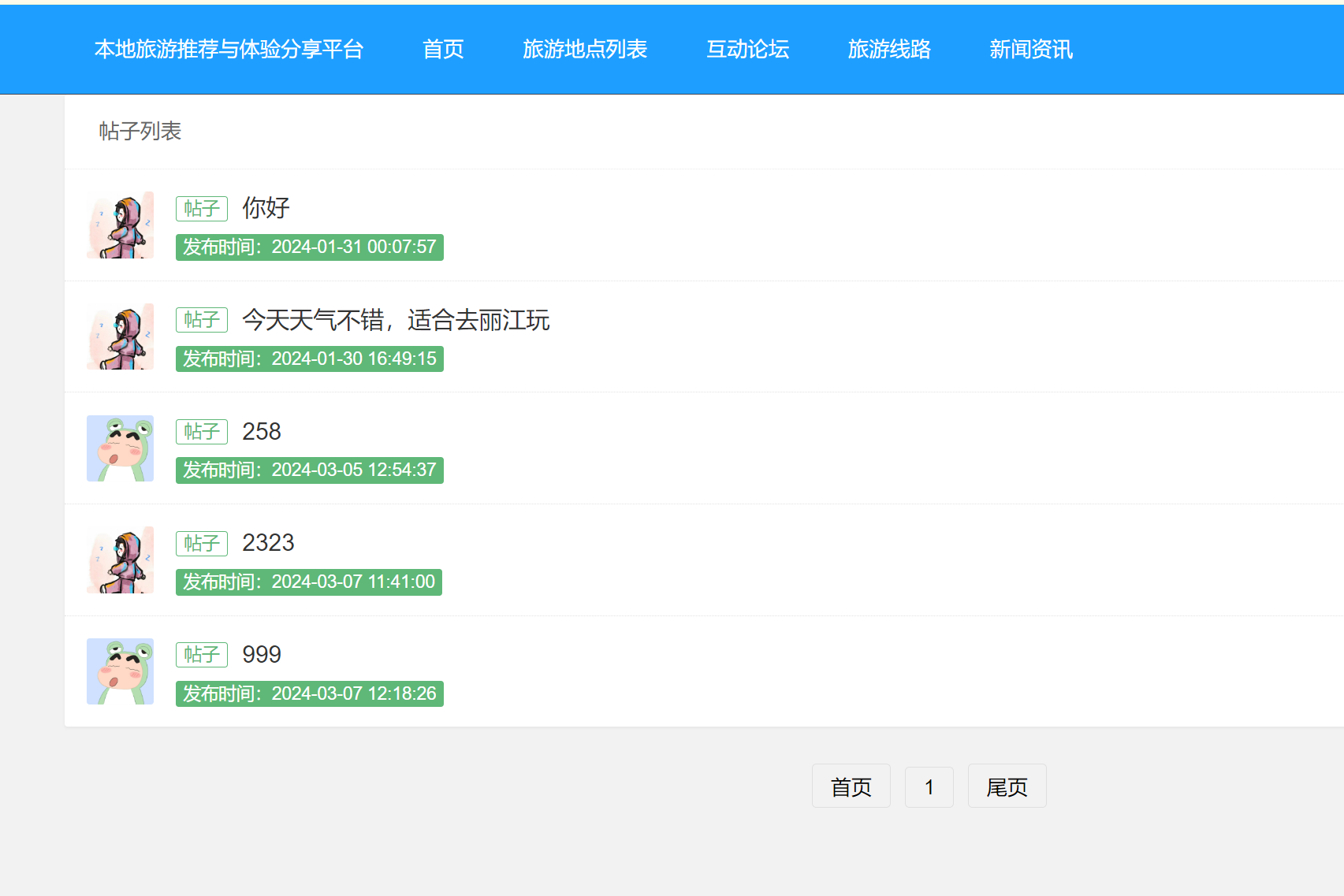Click the site title 本地旅游推荐与体验分享平台

(229, 50)
